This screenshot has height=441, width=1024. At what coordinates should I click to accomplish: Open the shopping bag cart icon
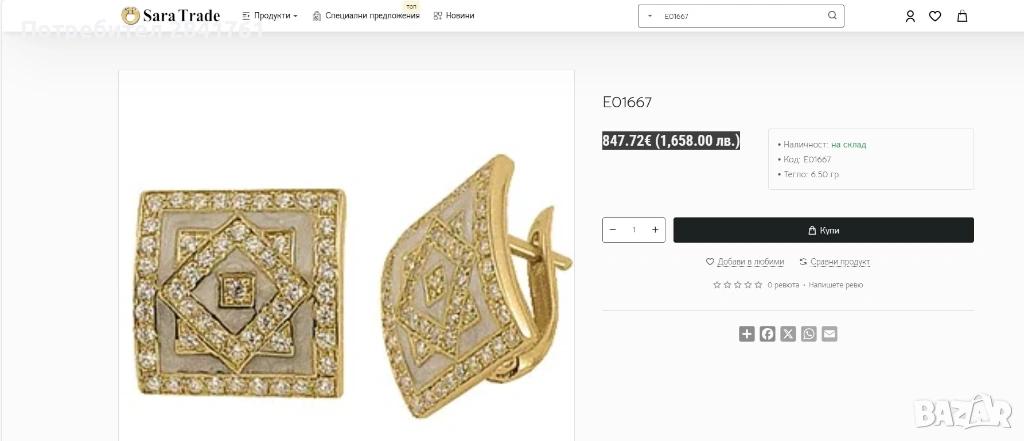tap(962, 16)
